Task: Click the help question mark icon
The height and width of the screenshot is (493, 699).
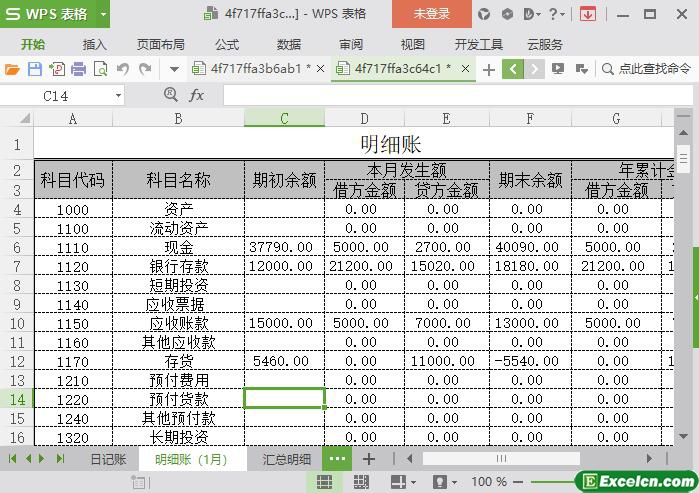Action: 555,14
